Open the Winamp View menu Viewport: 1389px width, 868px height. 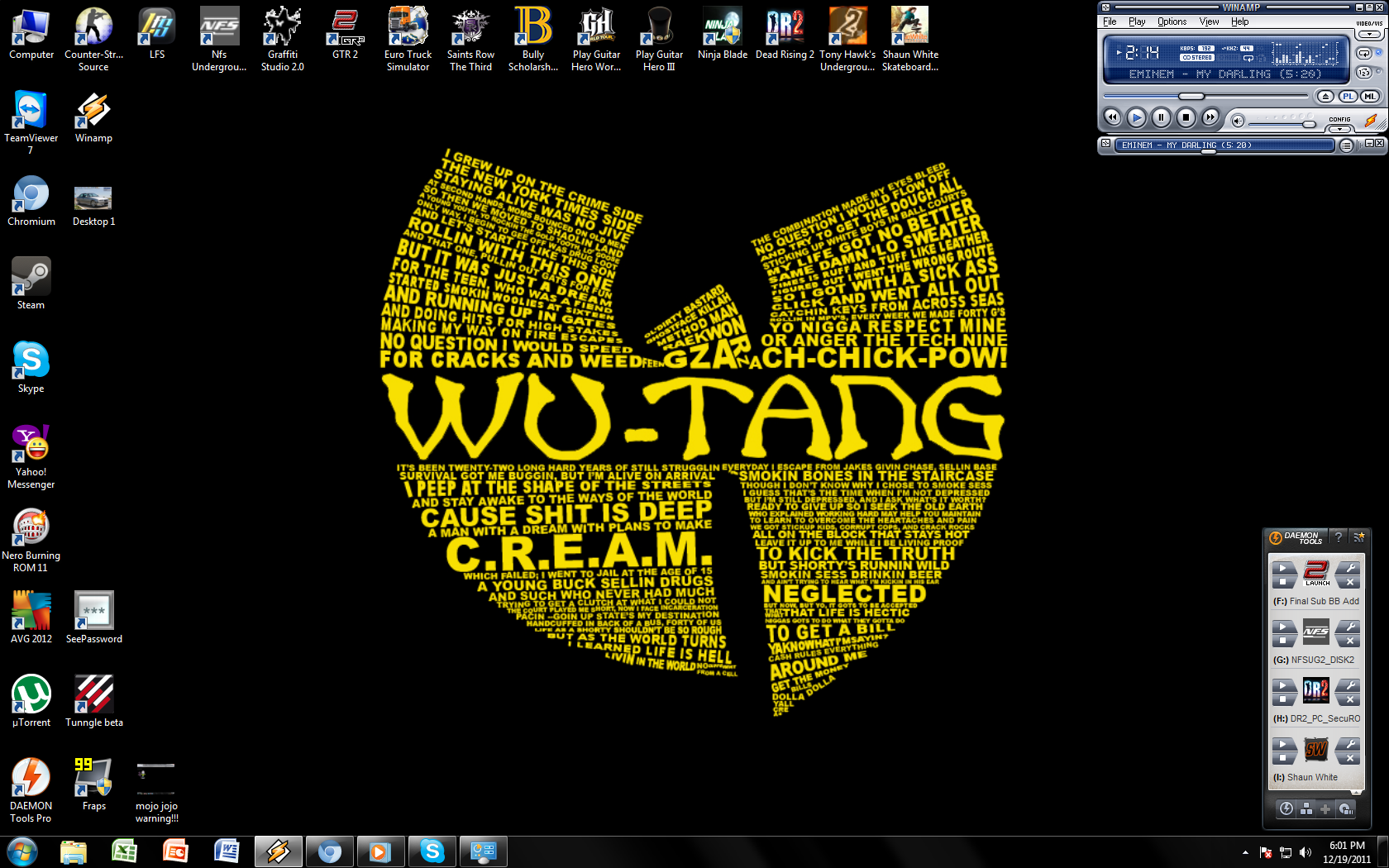tap(1209, 21)
